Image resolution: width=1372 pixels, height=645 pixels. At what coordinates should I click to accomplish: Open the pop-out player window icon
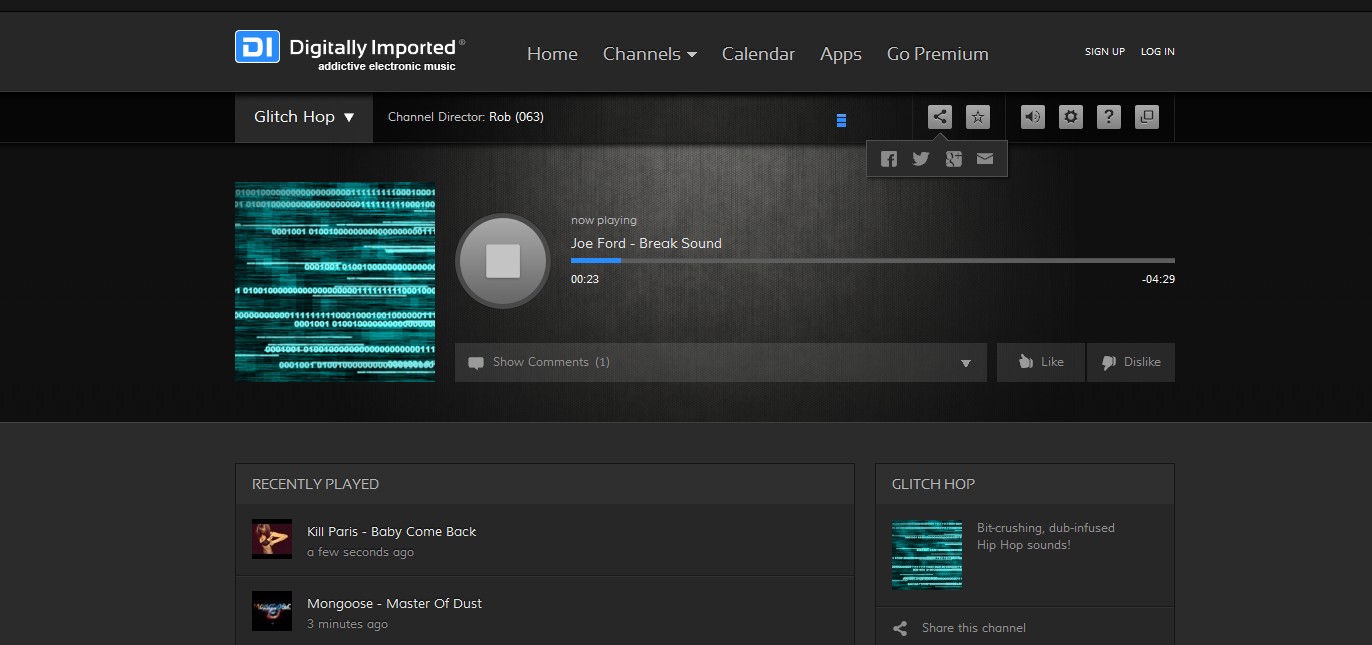click(1147, 117)
